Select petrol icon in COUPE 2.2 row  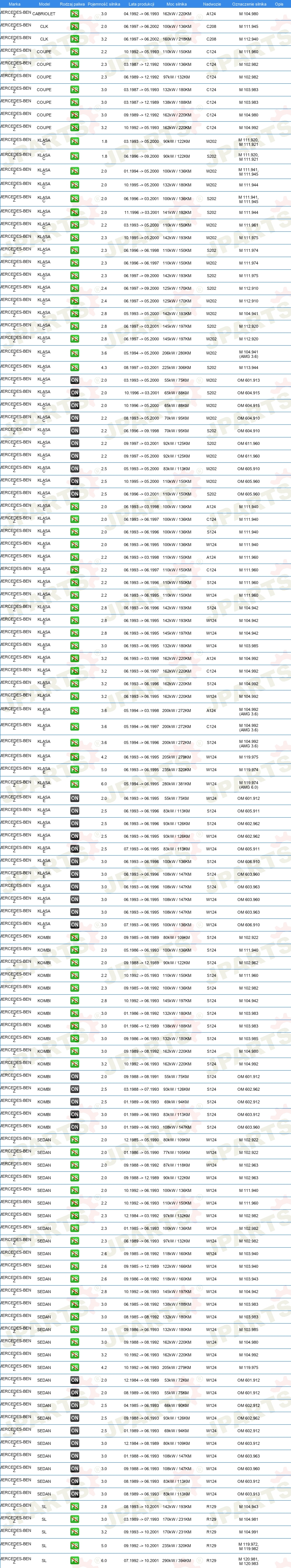(x=74, y=52)
